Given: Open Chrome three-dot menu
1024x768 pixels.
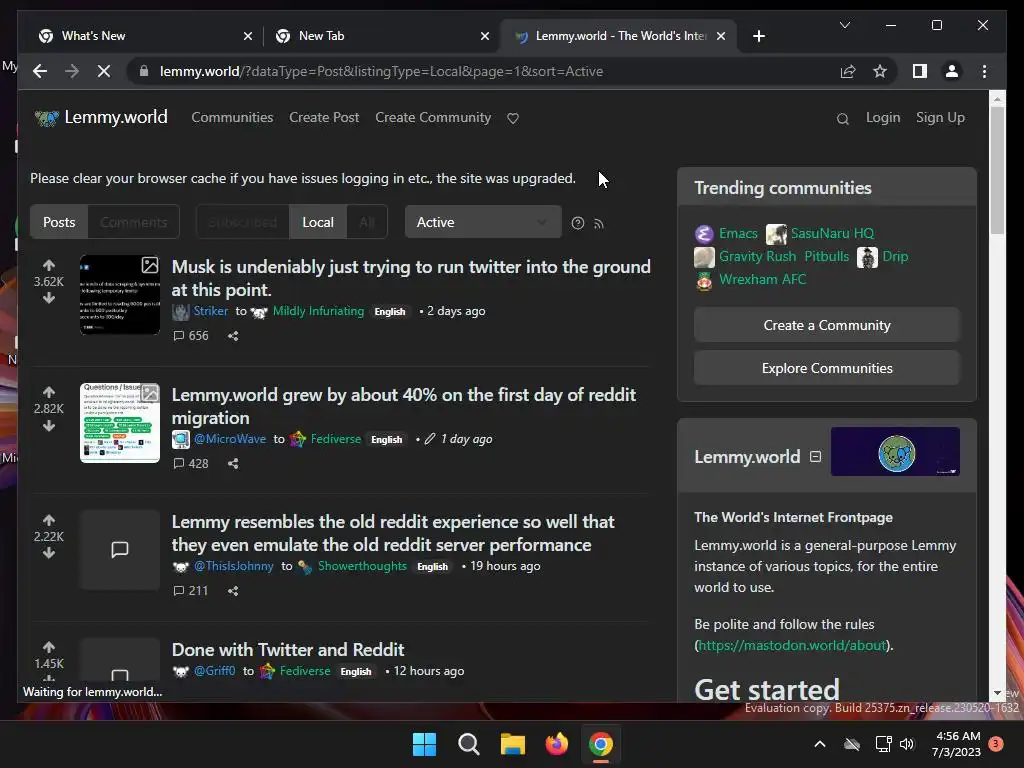Looking at the screenshot, I should click(984, 71).
